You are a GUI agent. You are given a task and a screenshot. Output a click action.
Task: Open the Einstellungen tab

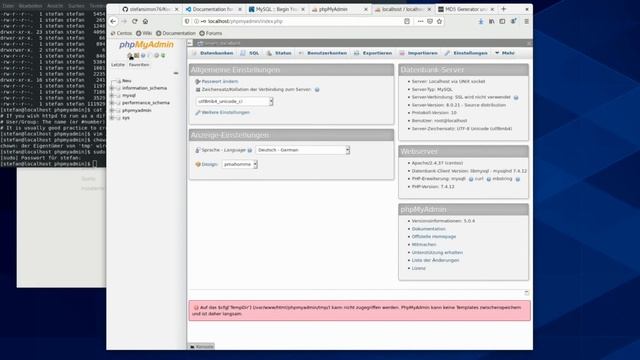(466, 53)
